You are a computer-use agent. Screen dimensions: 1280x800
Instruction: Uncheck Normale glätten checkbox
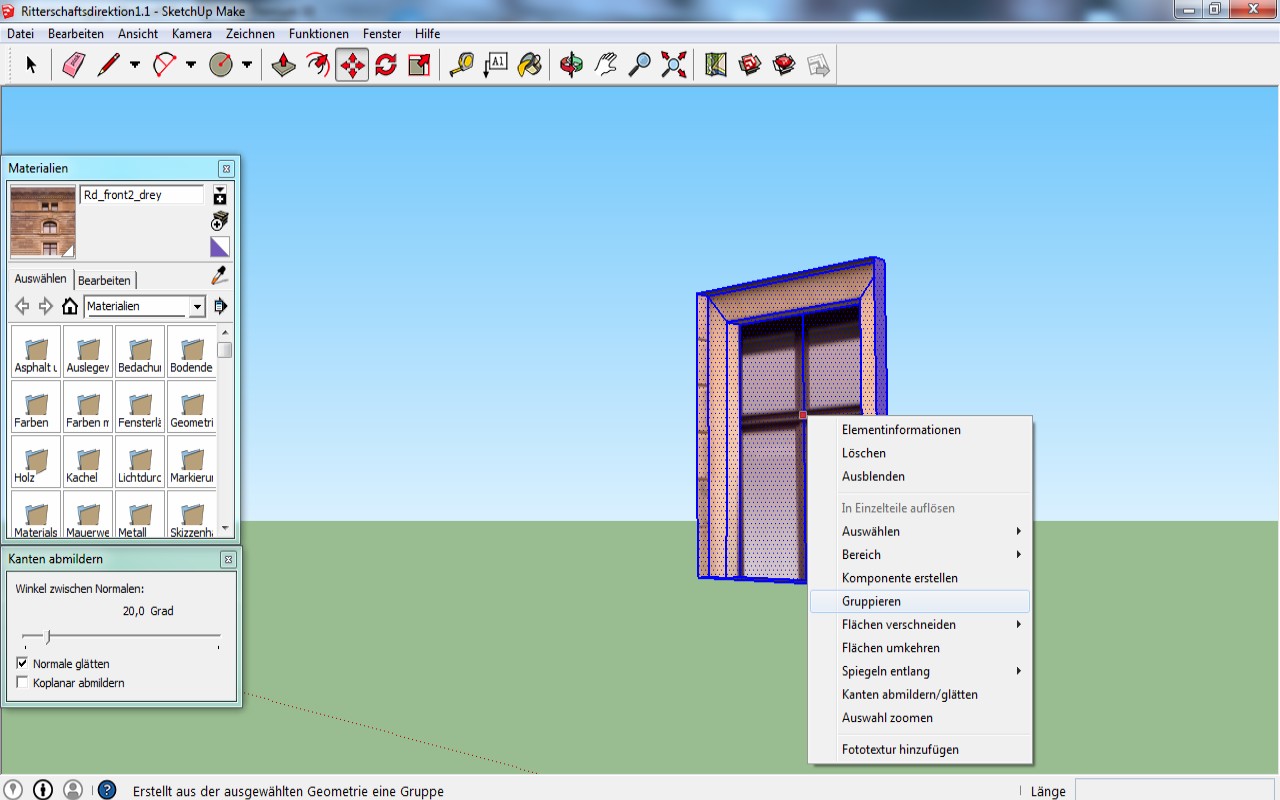[x=23, y=663]
